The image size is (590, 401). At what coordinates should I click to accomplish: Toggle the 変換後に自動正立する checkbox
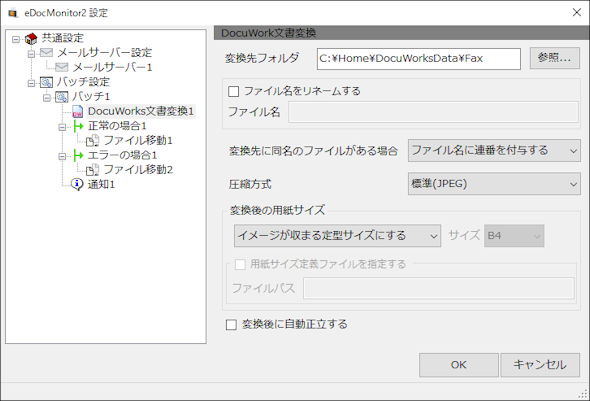tap(231, 325)
